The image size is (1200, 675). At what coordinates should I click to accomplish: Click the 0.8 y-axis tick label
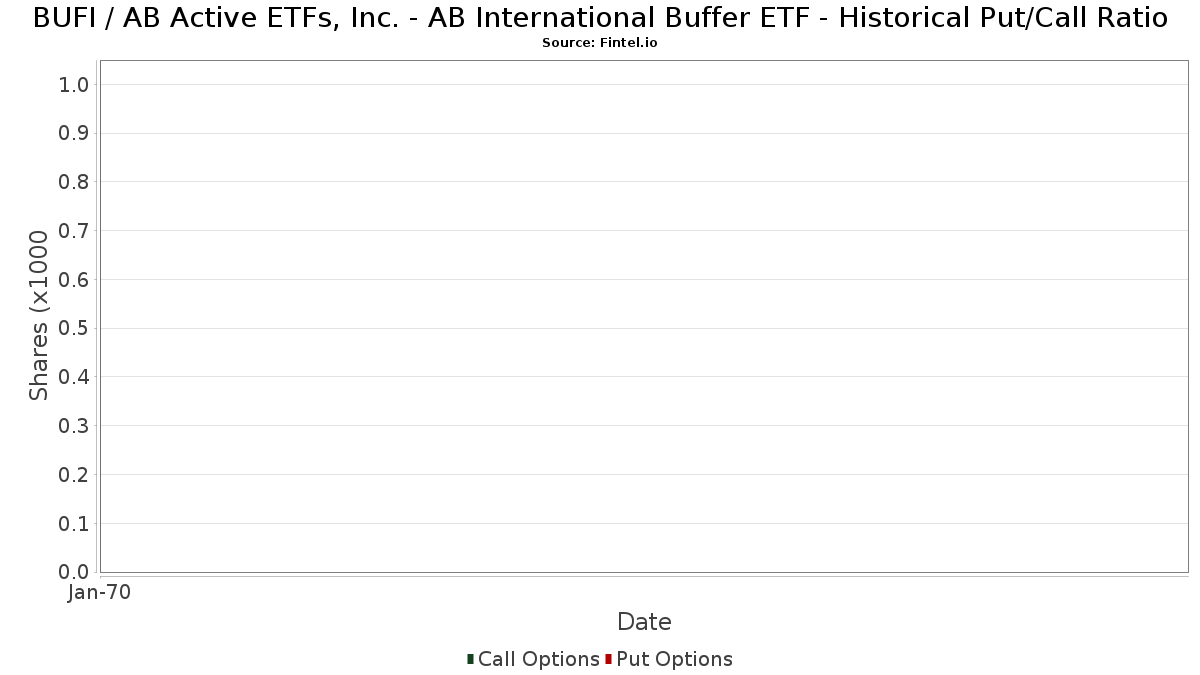coord(74,182)
